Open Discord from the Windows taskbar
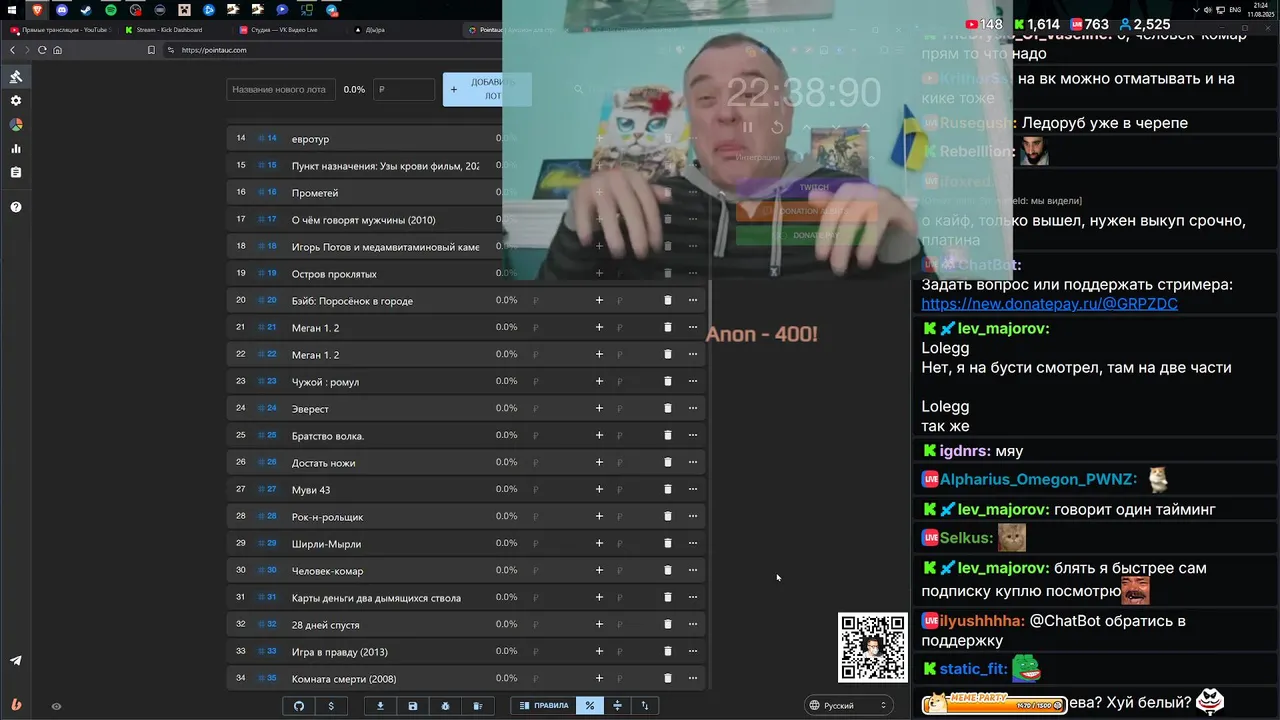 (62, 10)
